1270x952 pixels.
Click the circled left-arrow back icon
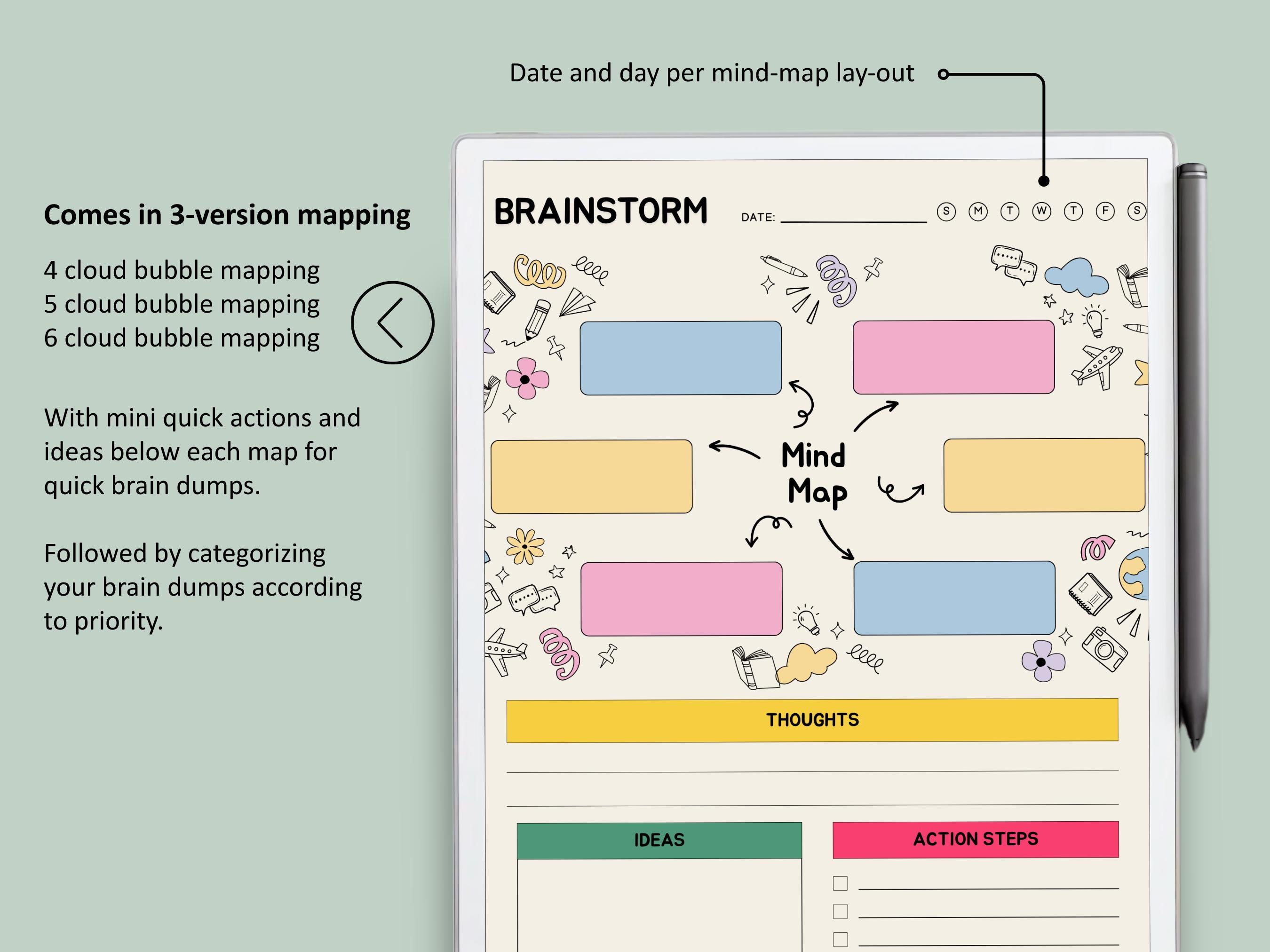393,323
